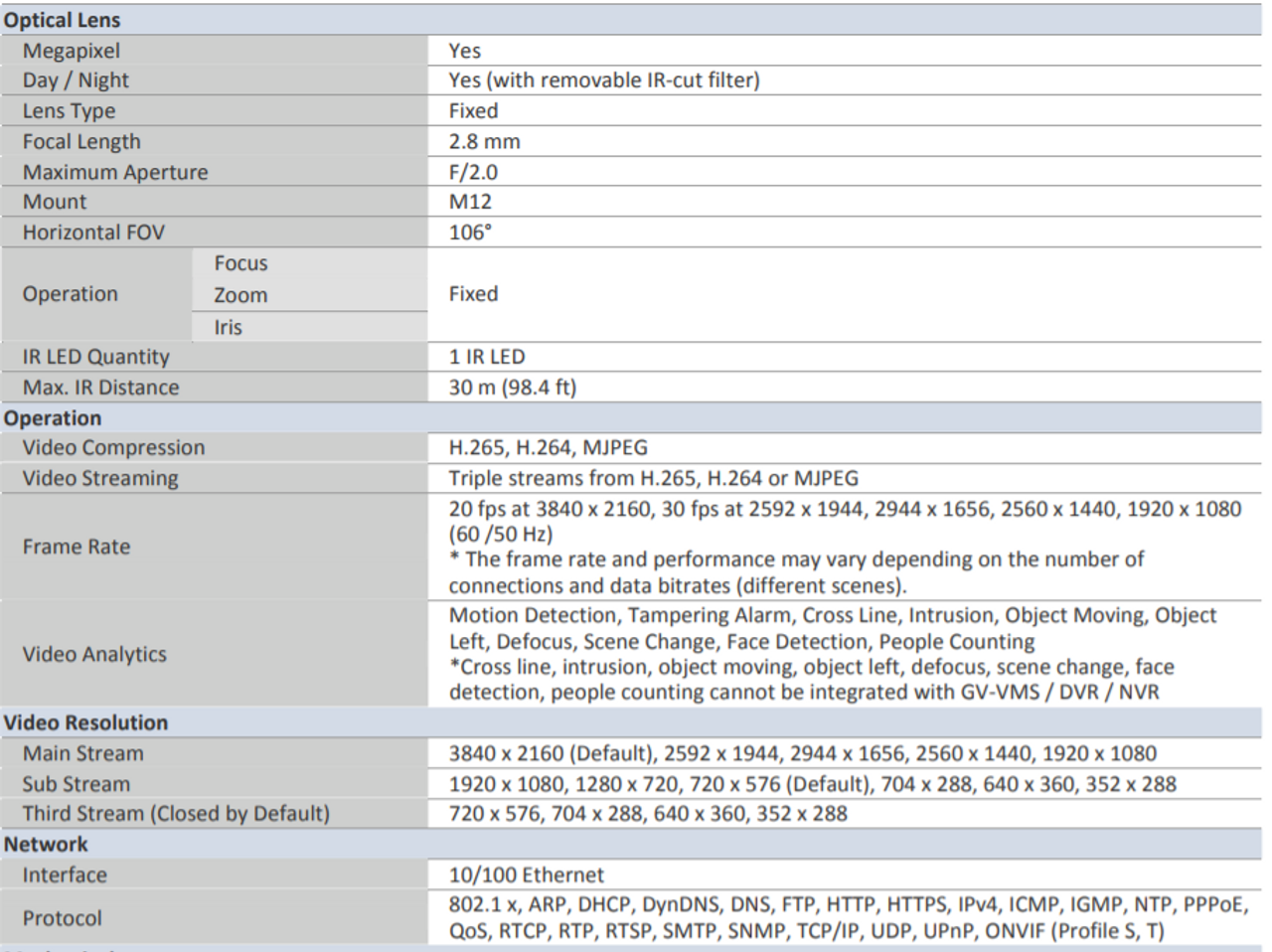
Task: Select the '30 m (98.4 ft)' value
Action: tap(512, 388)
